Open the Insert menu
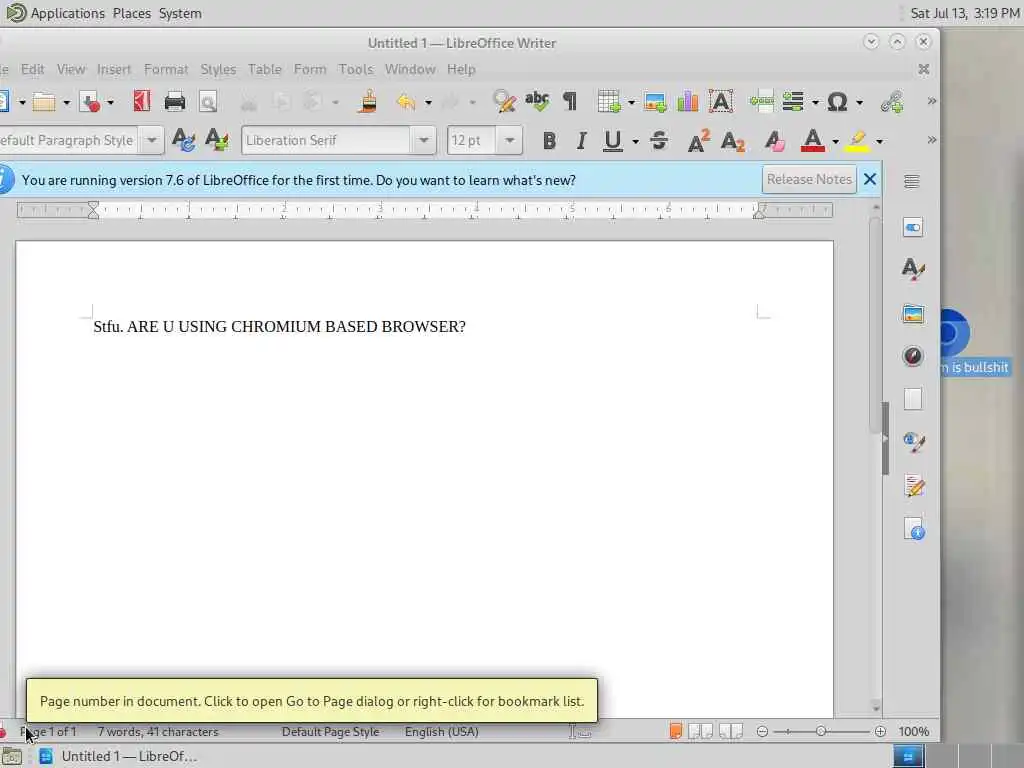The width and height of the screenshot is (1024, 768). click(114, 69)
